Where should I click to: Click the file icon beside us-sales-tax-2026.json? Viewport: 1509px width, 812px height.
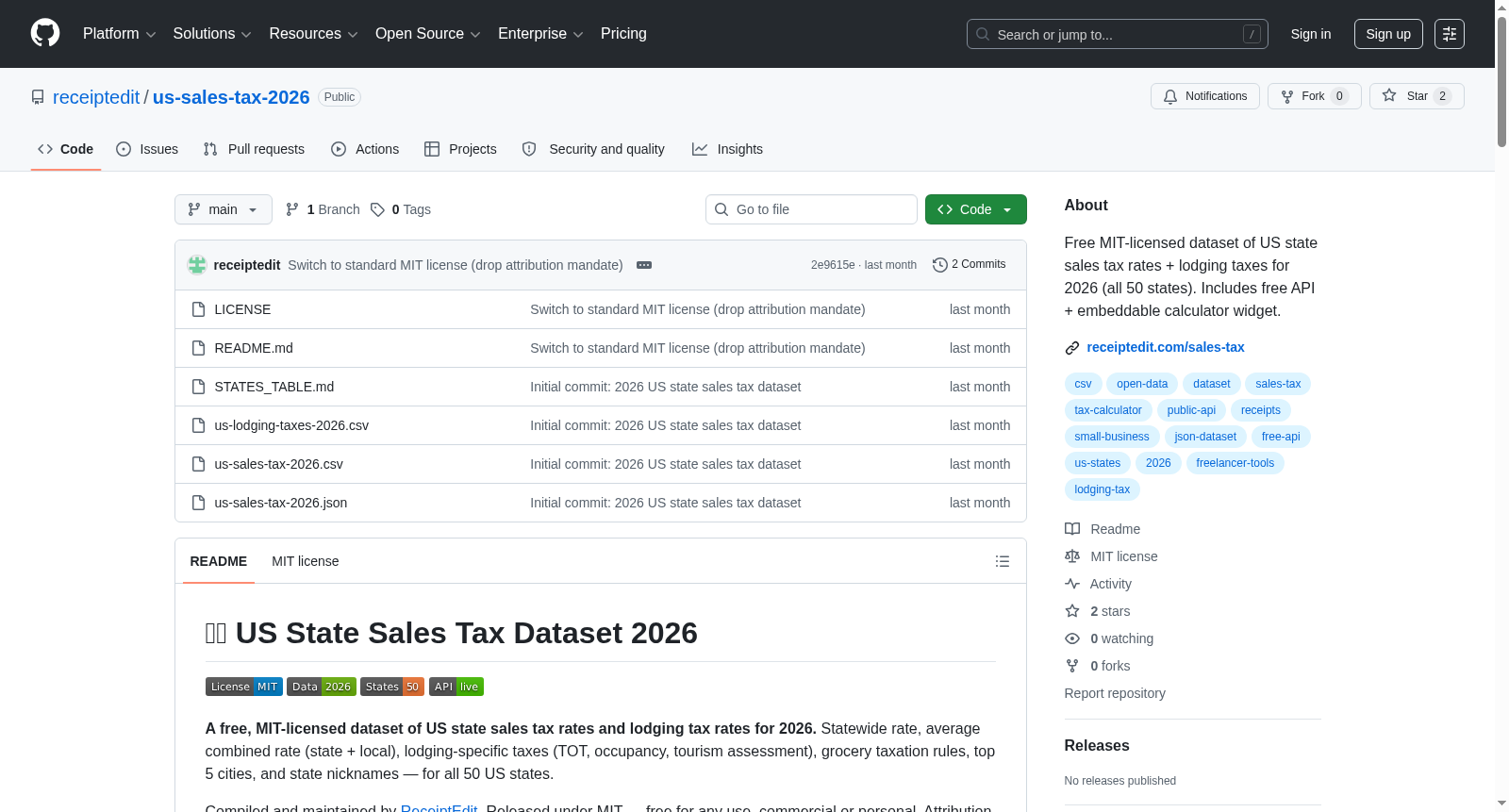[x=198, y=503]
